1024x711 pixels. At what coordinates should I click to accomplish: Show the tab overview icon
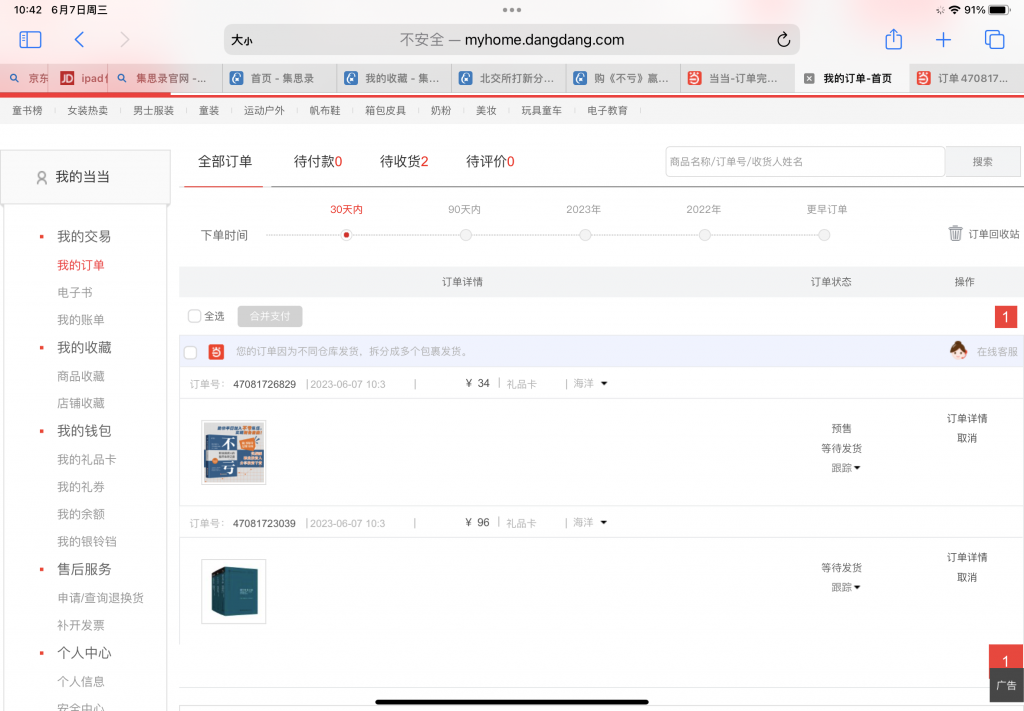point(994,40)
